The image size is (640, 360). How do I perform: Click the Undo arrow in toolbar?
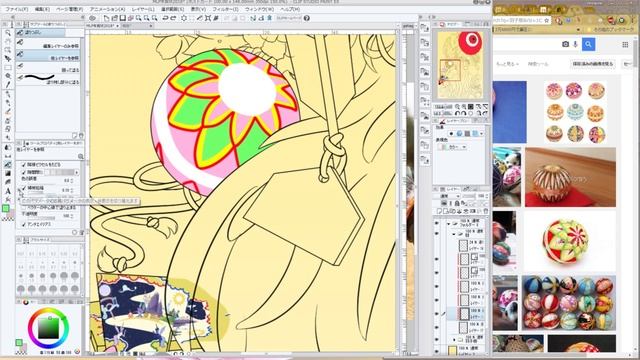pyautogui.click(x=165, y=18)
